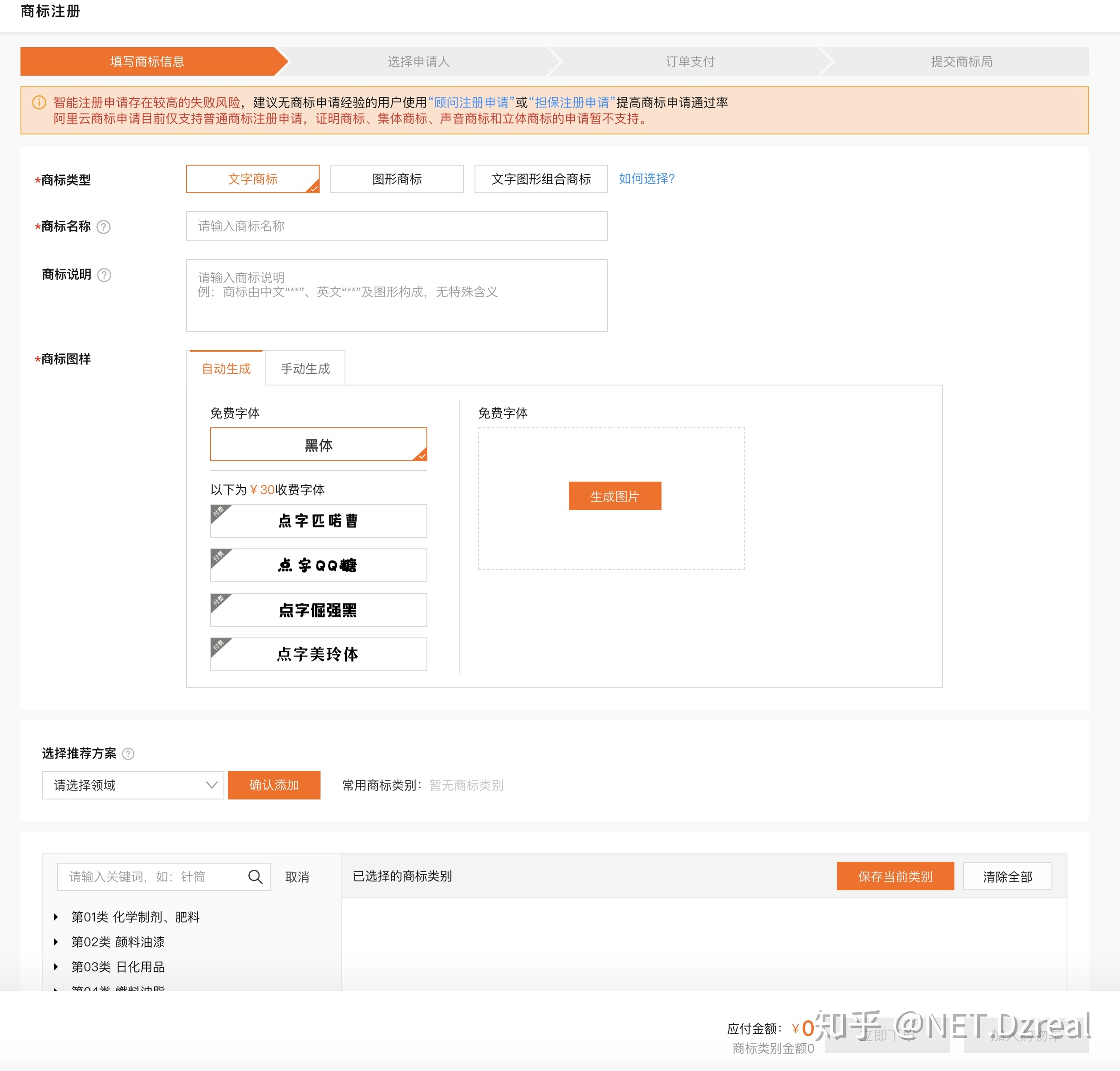Click the 生成图片 button

pyautogui.click(x=615, y=496)
